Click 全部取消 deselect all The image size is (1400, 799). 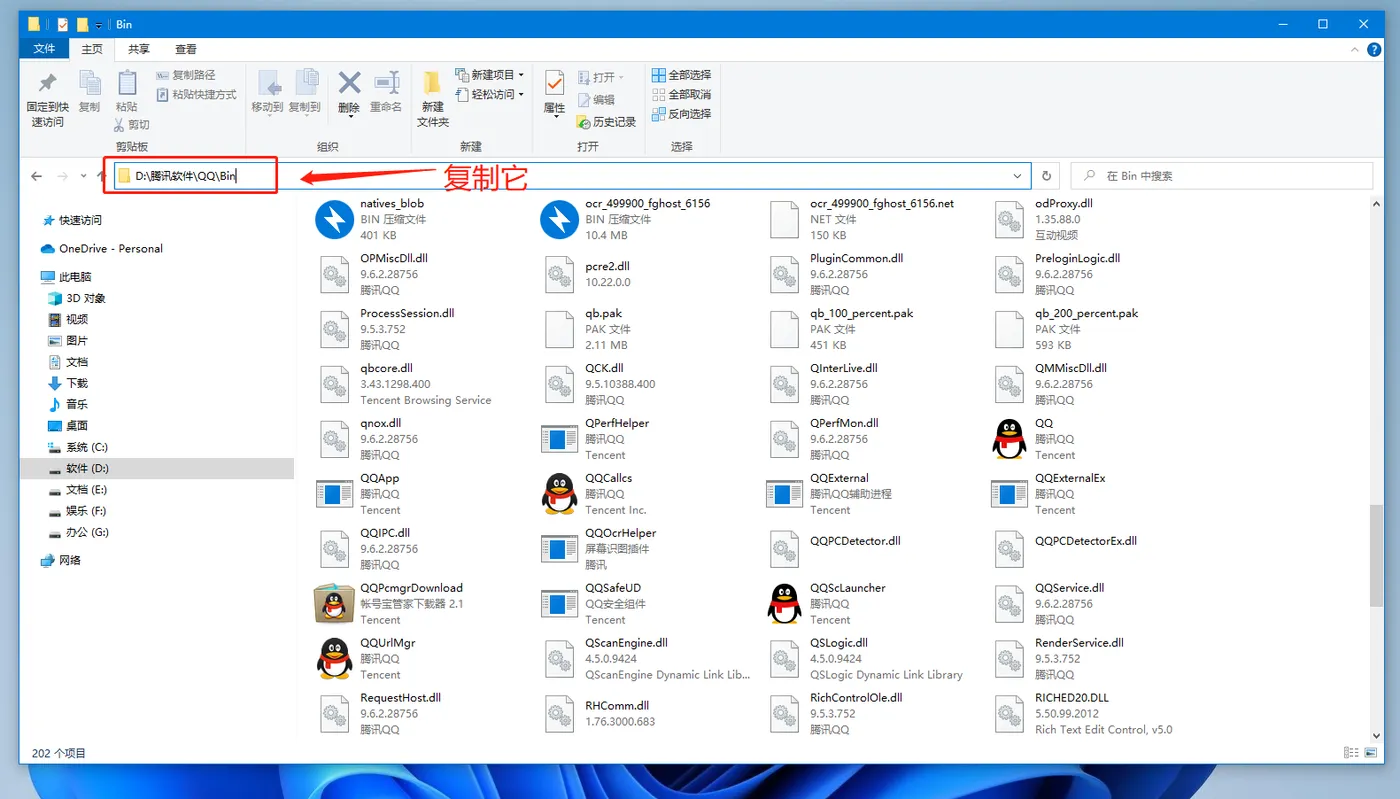[x=682, y=95]
